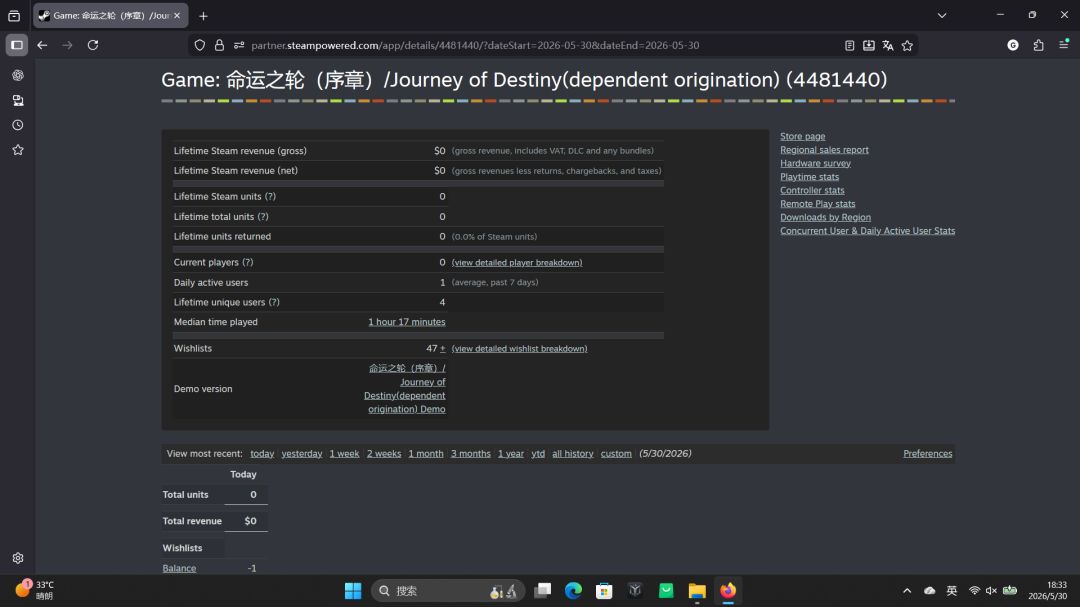This screenshot has height=607, width=1080.
Task: Launch Microsoft Edge from the taskbar
Action: (x=573, y=590)
